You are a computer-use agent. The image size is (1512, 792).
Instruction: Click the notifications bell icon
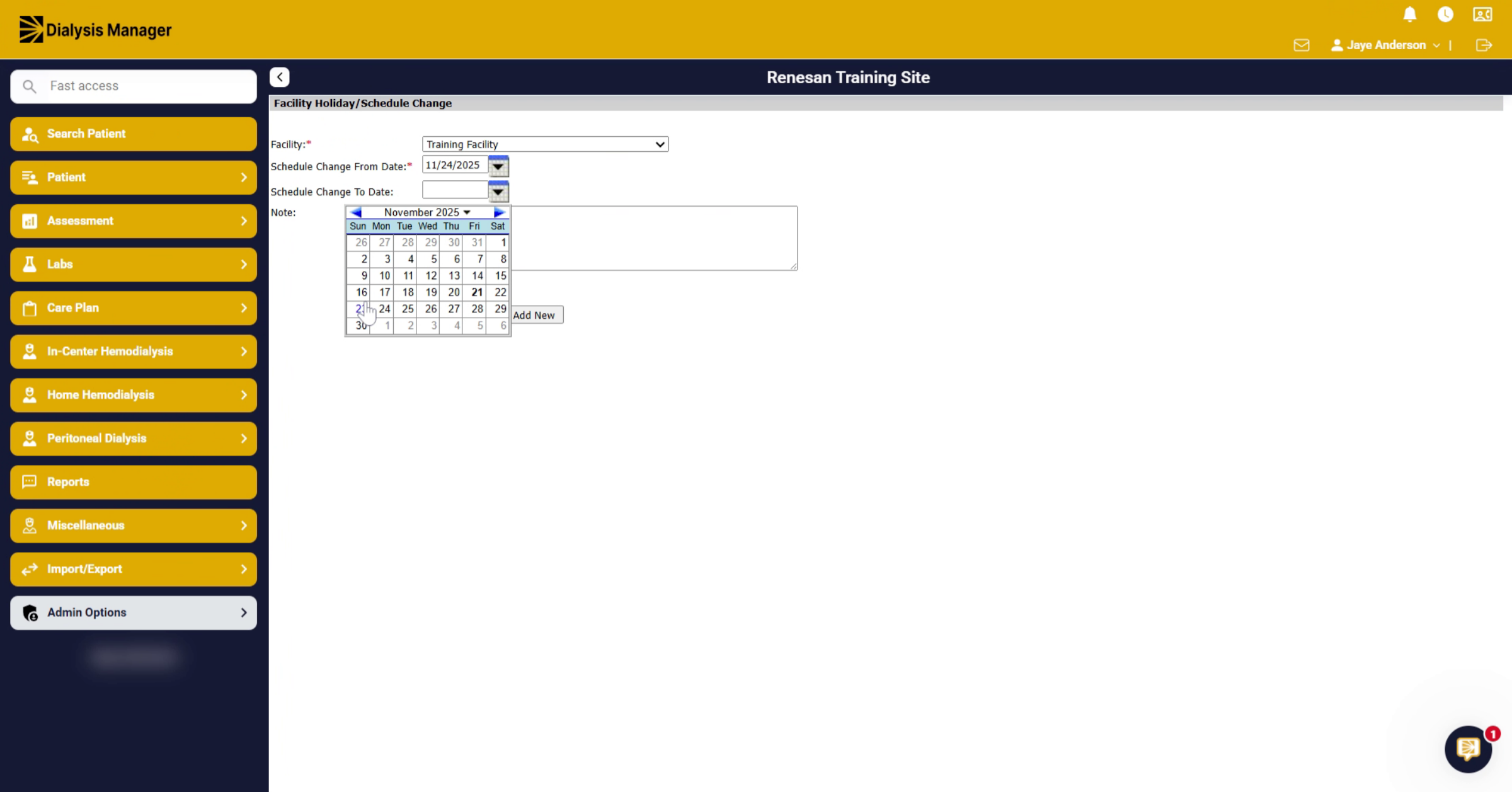(1410, 14)
